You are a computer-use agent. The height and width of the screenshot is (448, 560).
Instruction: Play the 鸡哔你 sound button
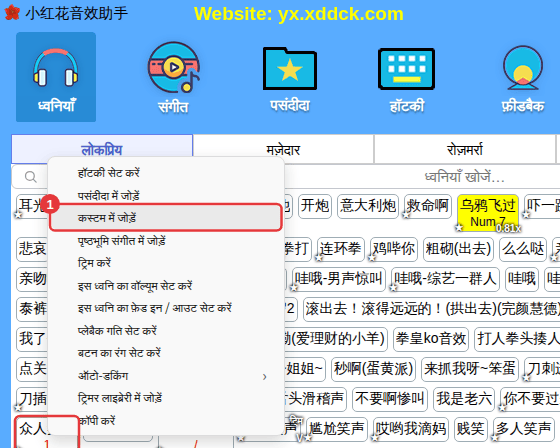(x=394, y=249)
